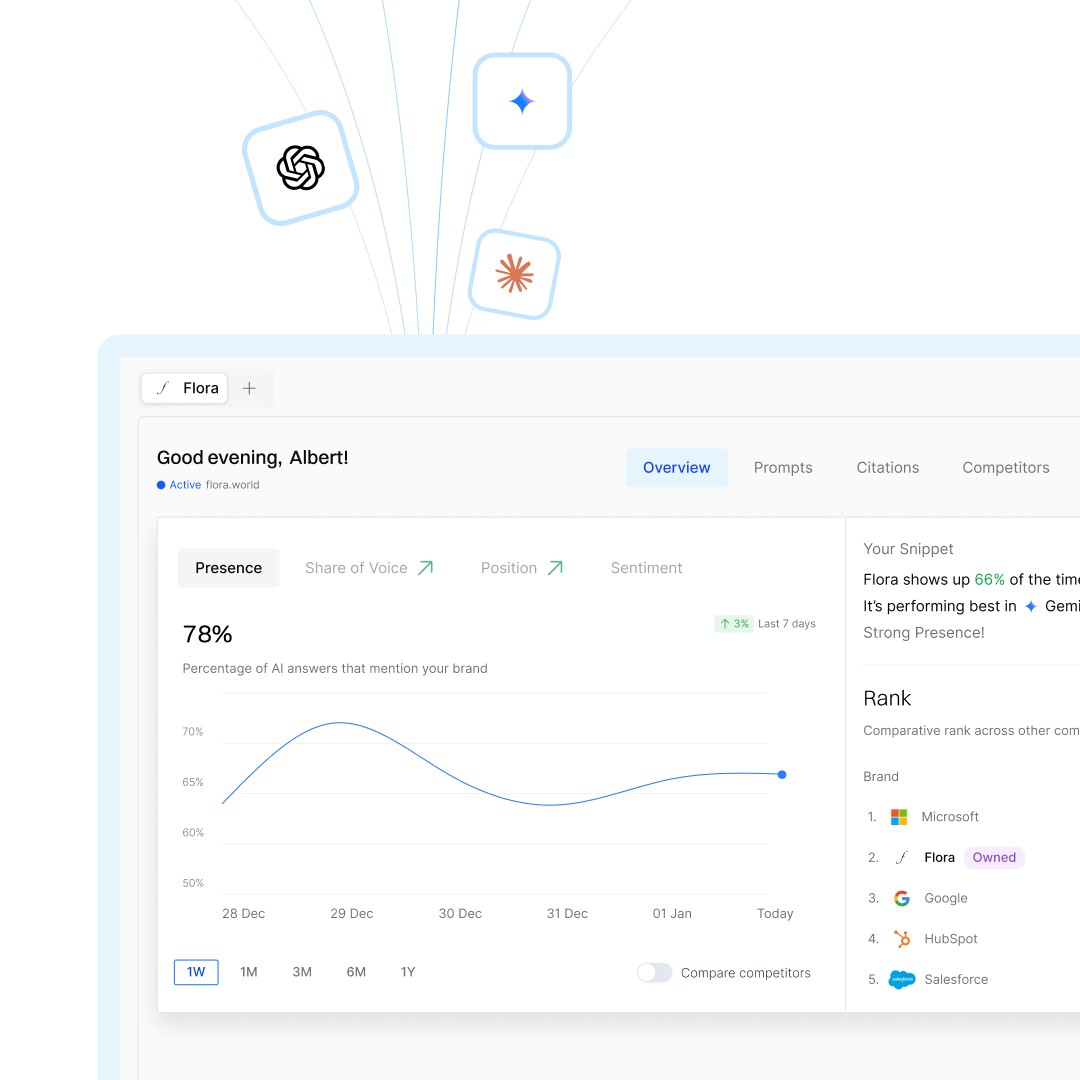
Task: Choose the 1W time range
Action: pyautogui.click(x=196, y=972)
